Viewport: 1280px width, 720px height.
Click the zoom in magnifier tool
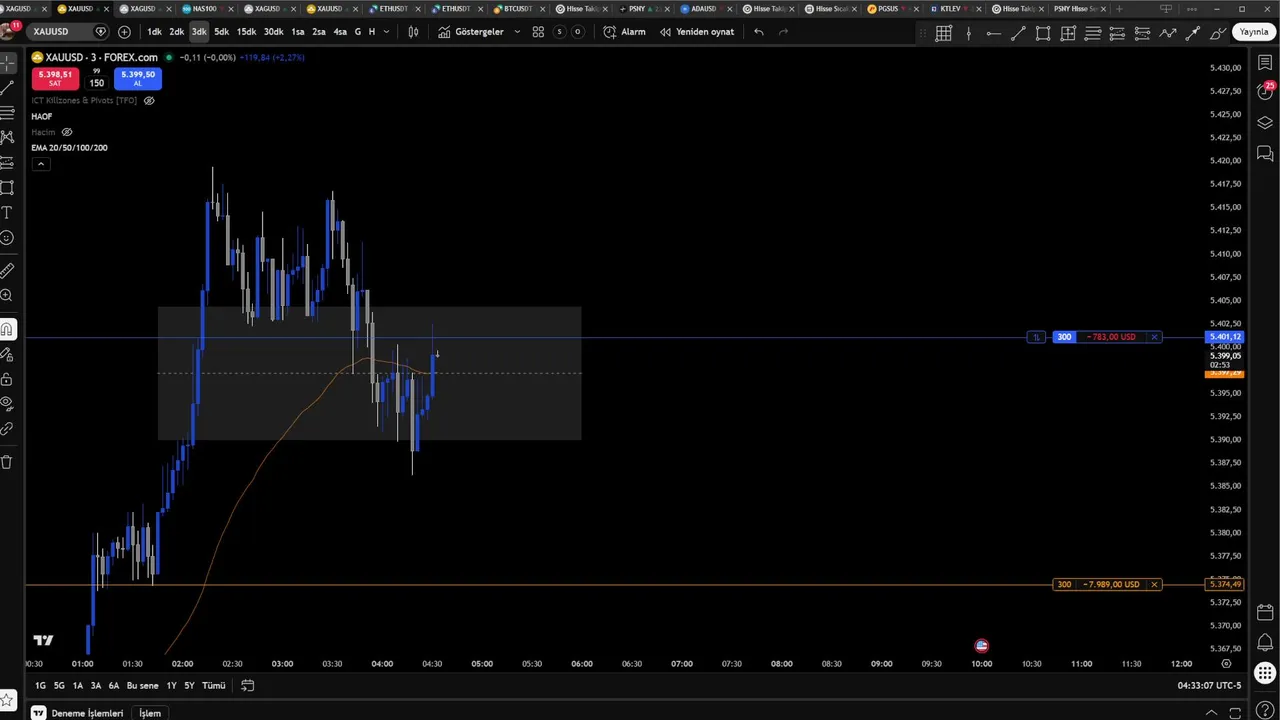pyautogui.click(x=7, y=296)
